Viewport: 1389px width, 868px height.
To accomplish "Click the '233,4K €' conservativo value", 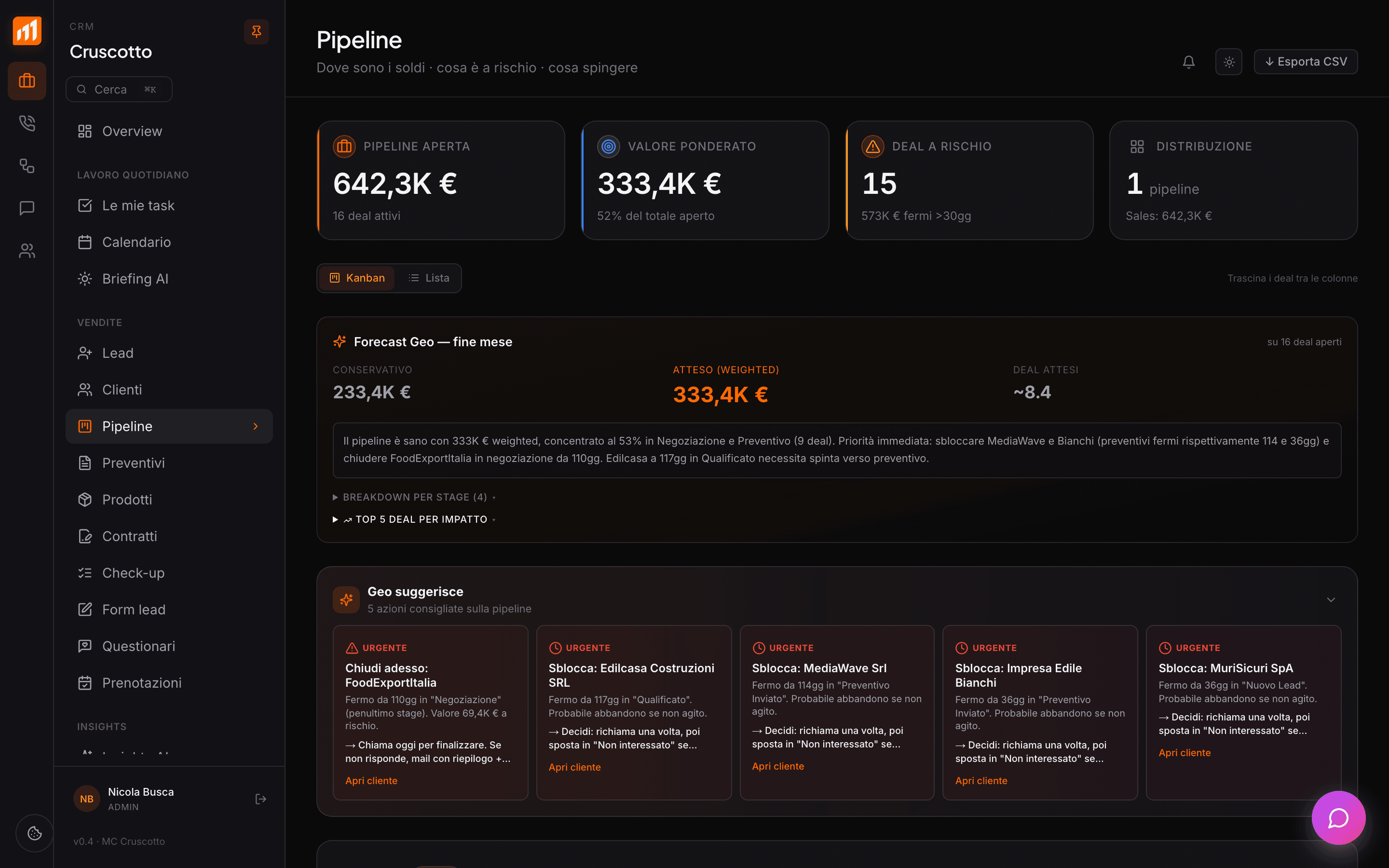I will click(x=372, y=393).
